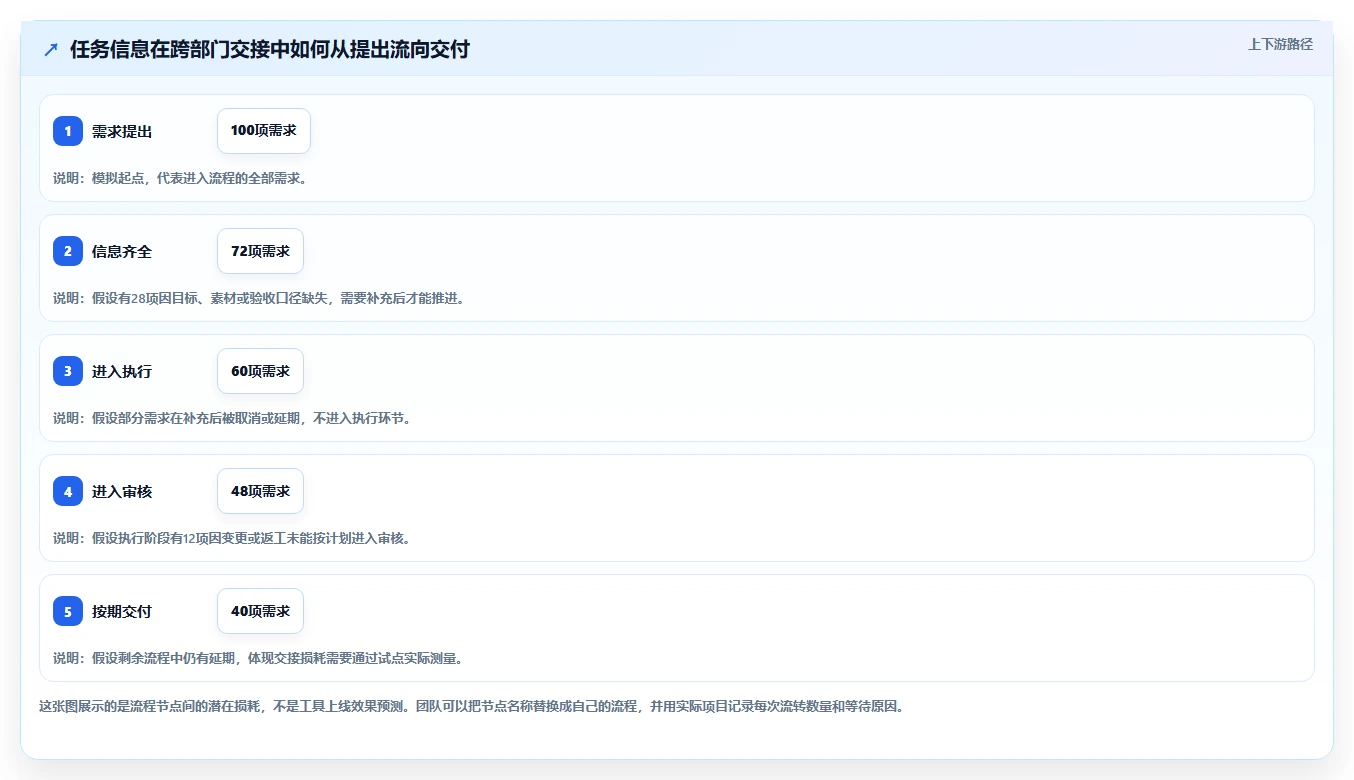Click the arrow icon beside the title

pyautogui.click(x=51, y=49)
